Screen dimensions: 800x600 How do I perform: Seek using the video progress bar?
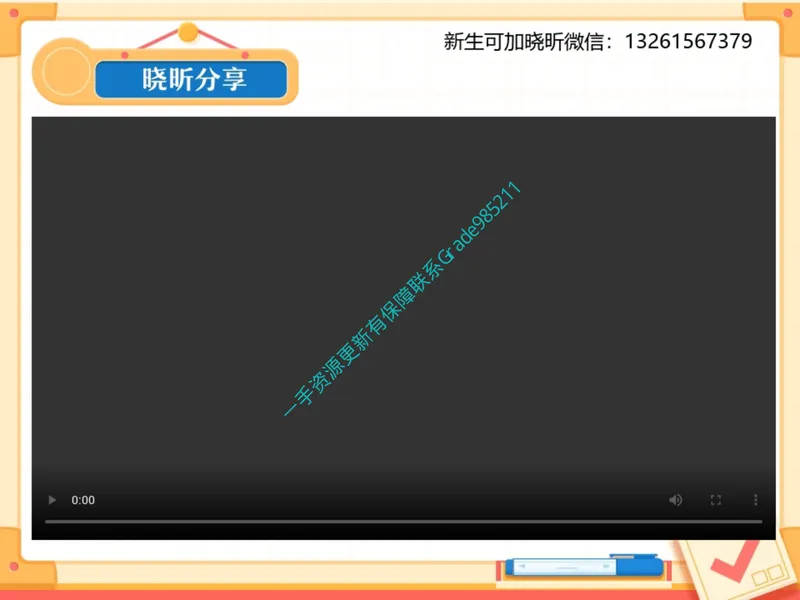point(404,521)
